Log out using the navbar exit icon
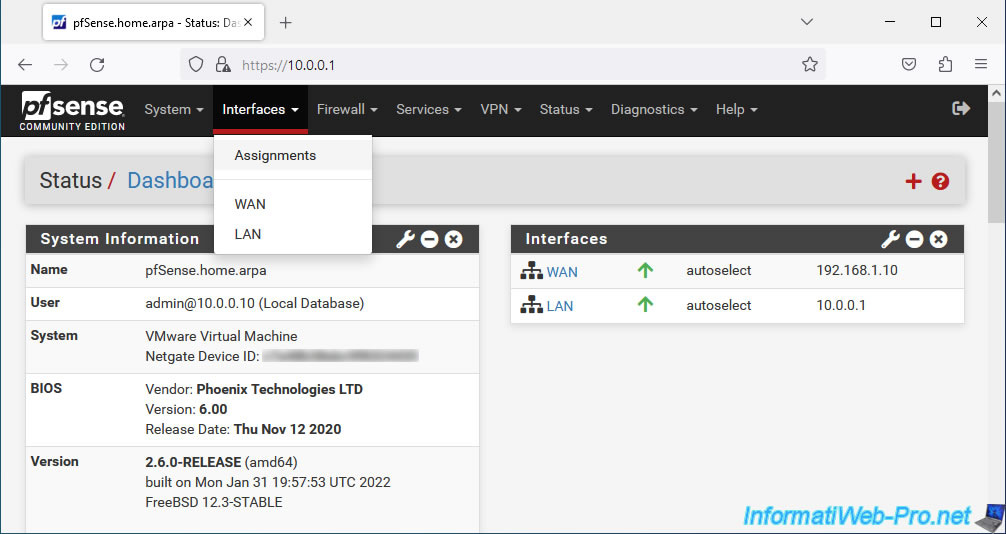The height and width of the screenshot is (534, 1006). click(961, 108)
